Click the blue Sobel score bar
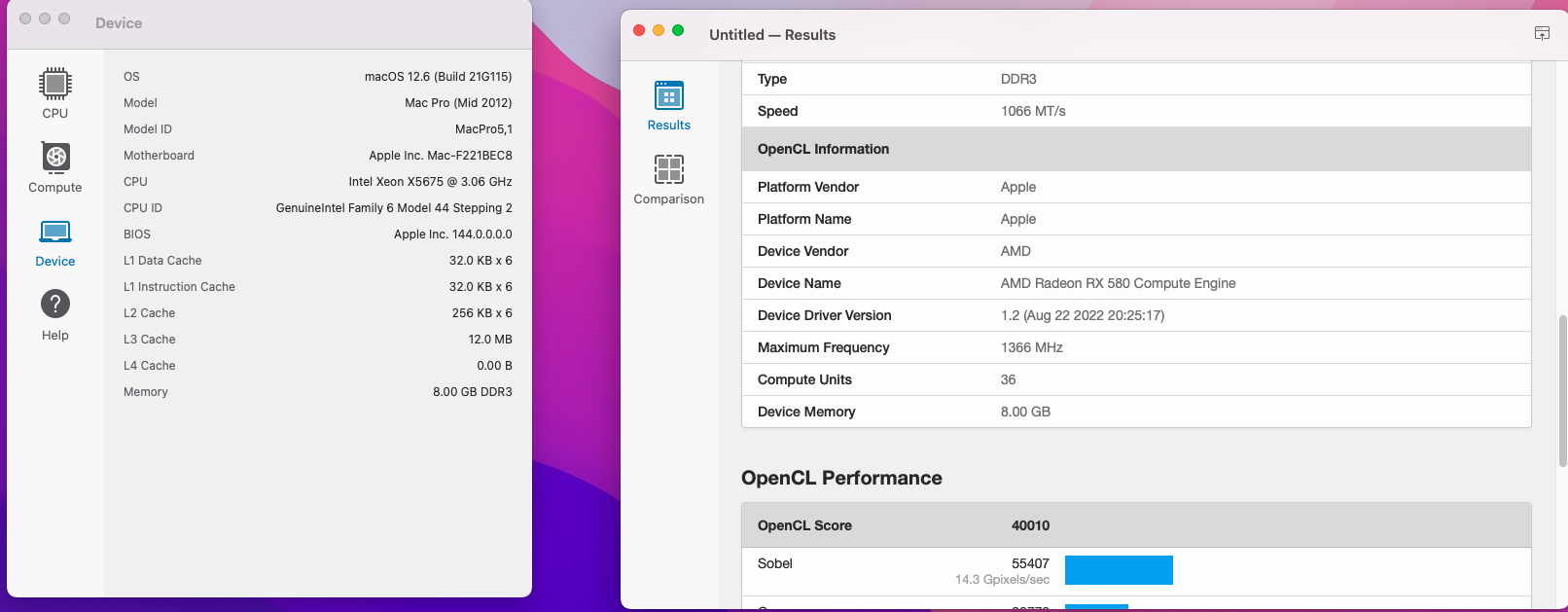Image resolution: width=1568 pixels, height=612 pixels. click(1119, 570)
